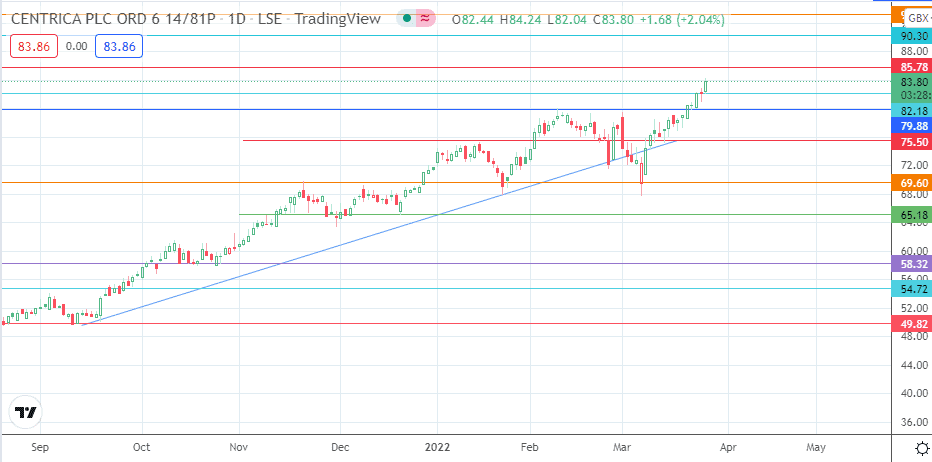Click the 75.50 red price label
This screenshot has width=932, height=462.
(x=912, y=142)
